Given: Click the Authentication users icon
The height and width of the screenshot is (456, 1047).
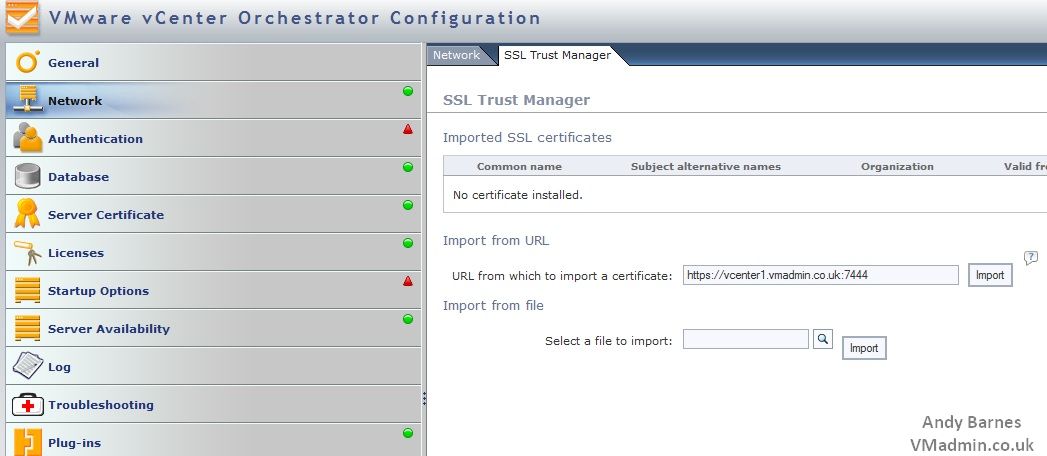Looking at the screenshot, I should (x=27, y=139).
